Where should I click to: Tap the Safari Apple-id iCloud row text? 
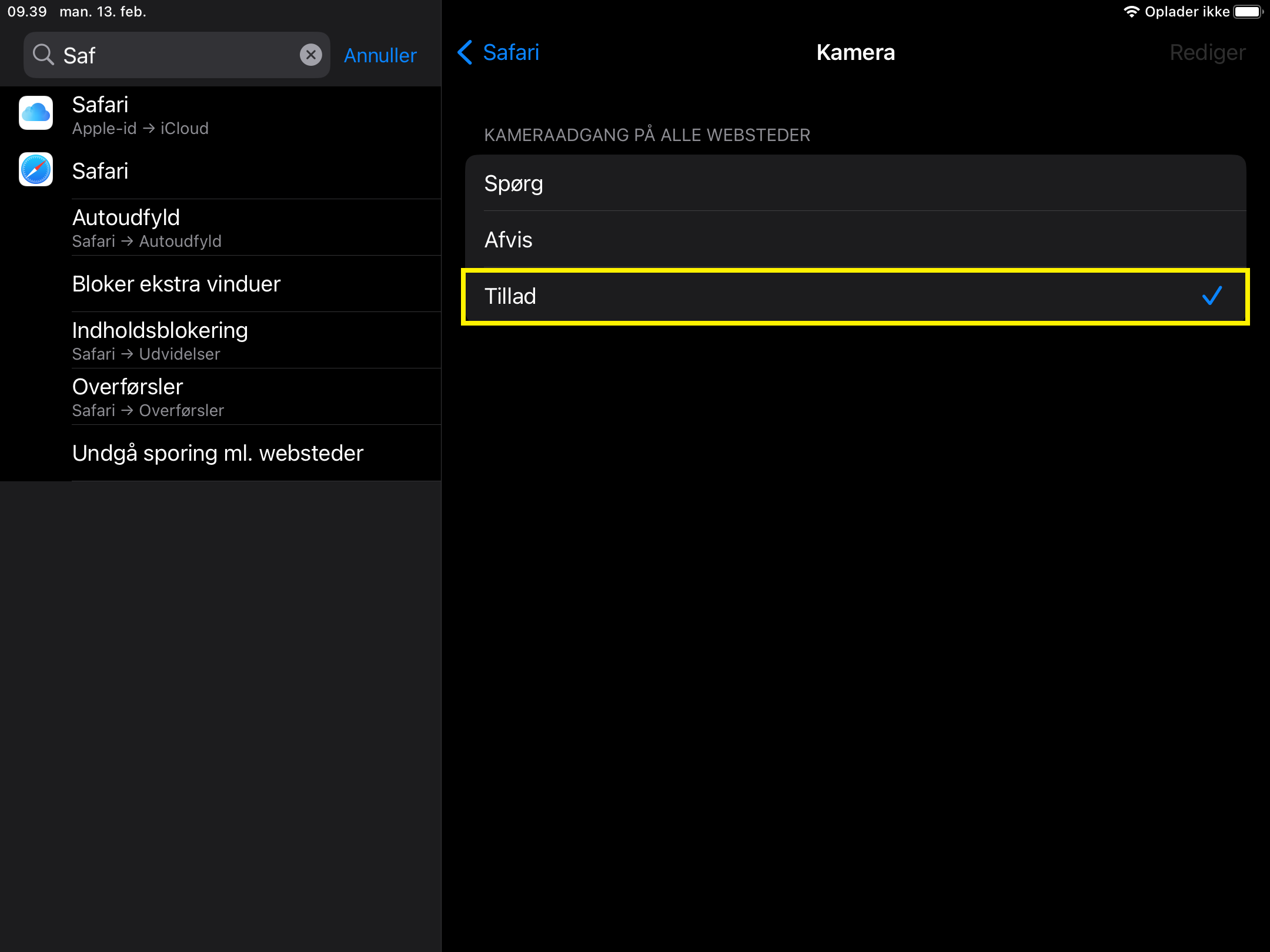141,116
